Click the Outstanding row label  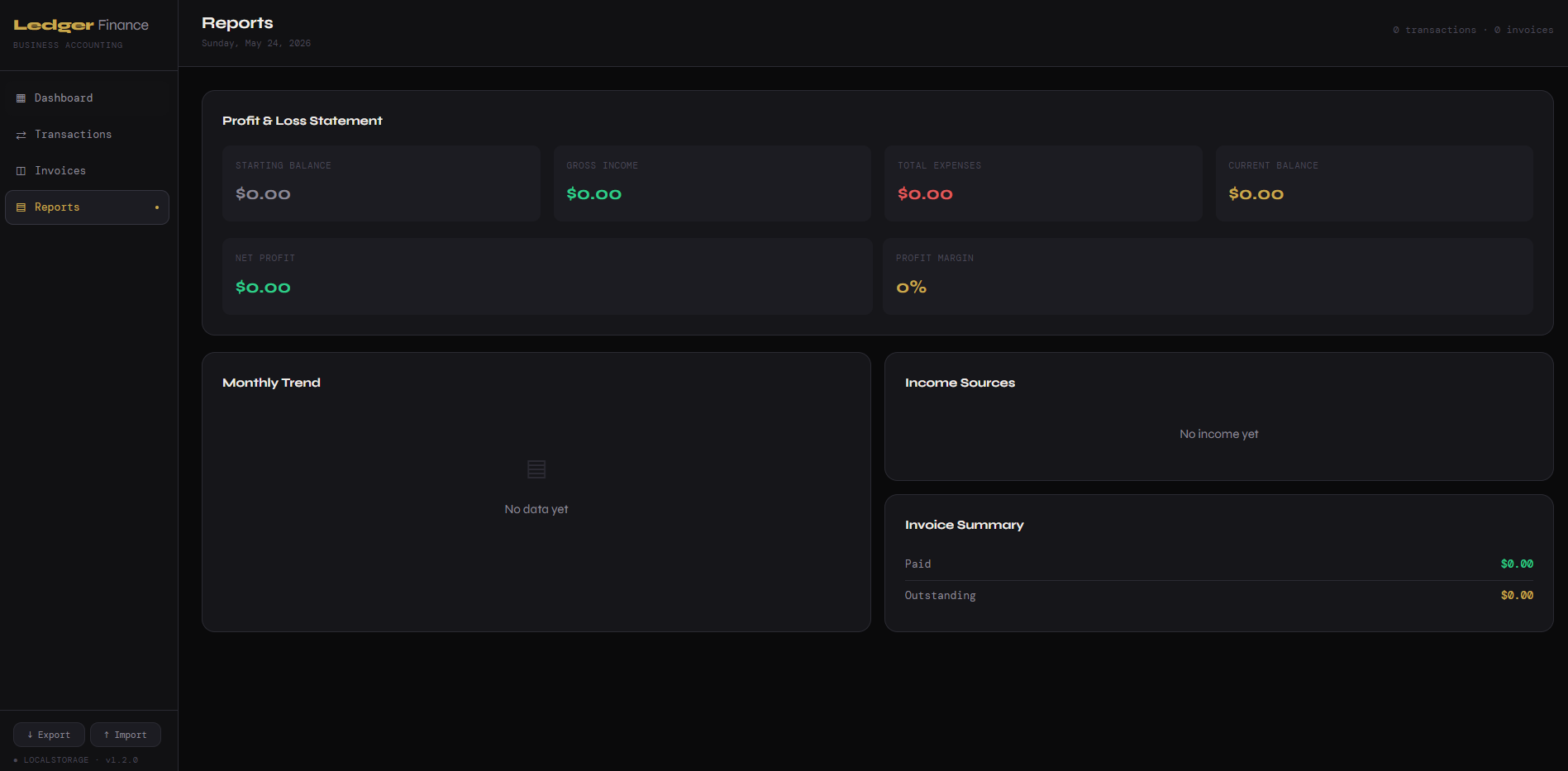click(x=940, y=595)
